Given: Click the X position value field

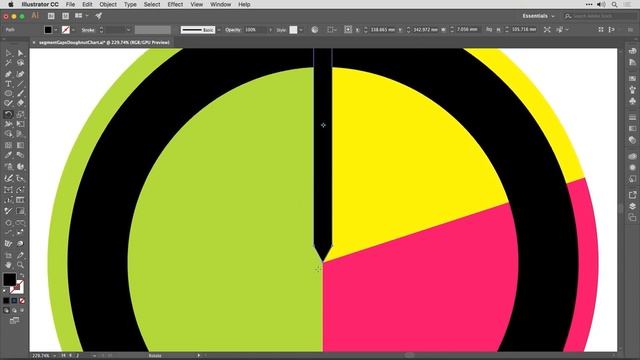Looking at the screenshot, I should click(383, 30).
